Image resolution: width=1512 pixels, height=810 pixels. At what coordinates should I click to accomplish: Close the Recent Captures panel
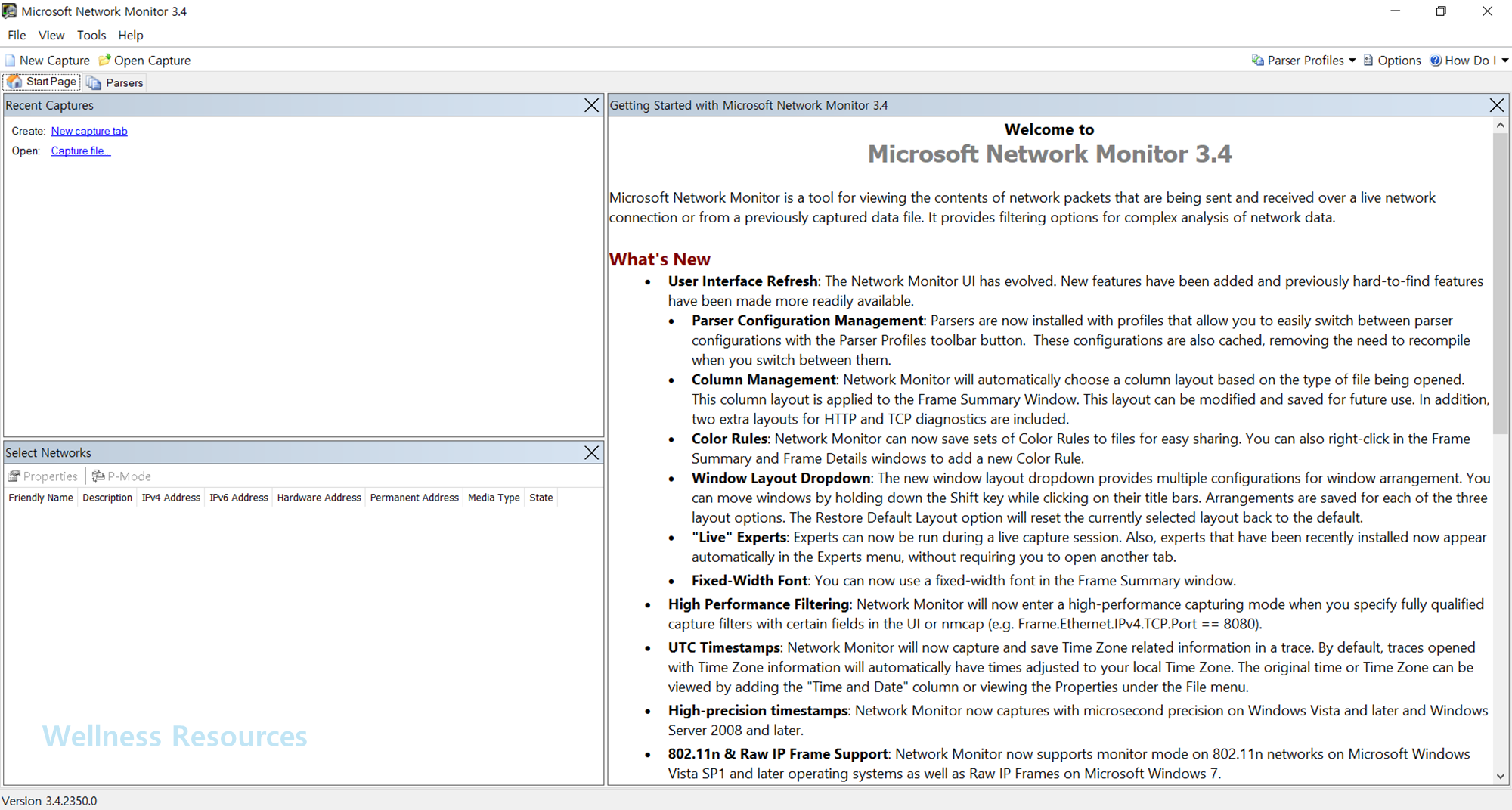[x=592, y=105]
